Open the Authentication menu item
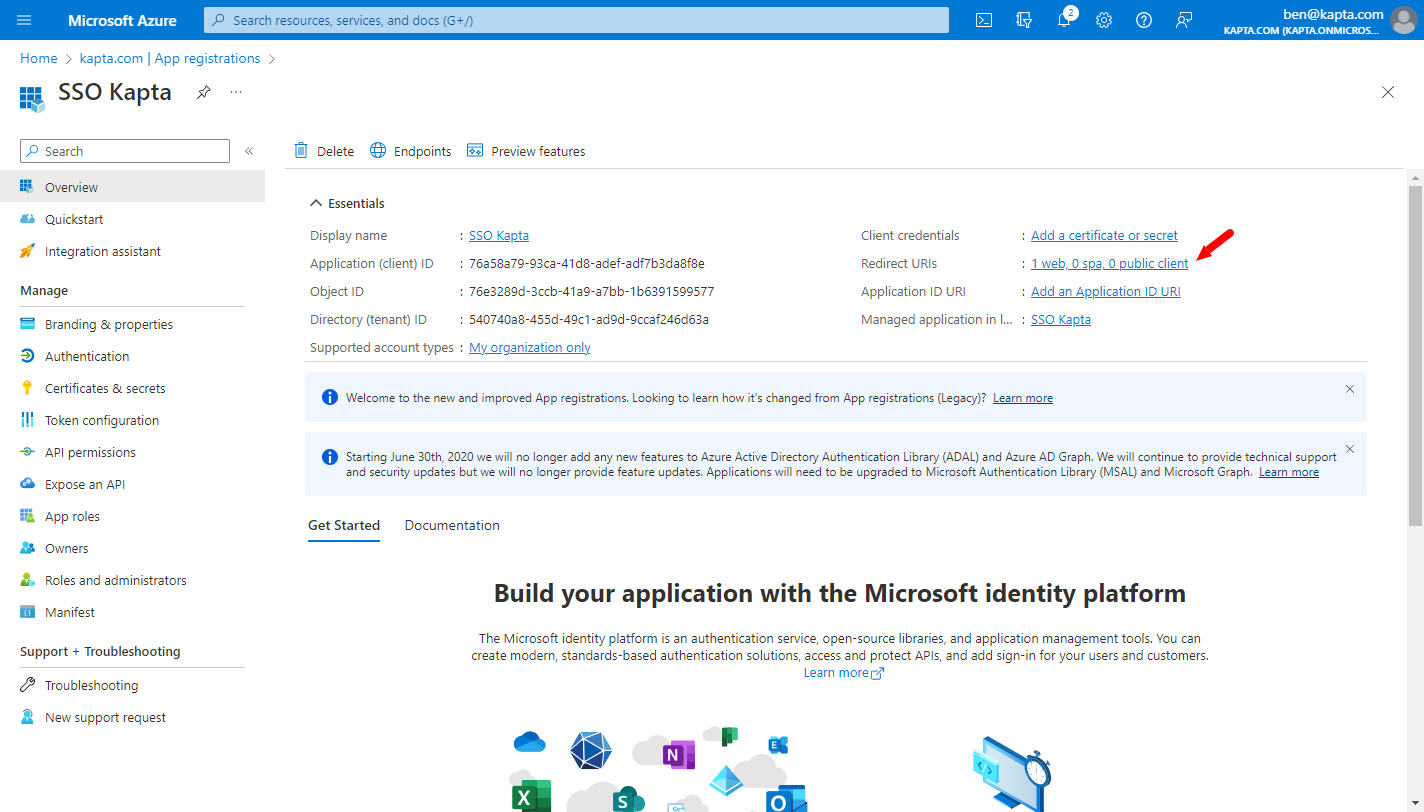The image size is (1424, 812). click(87, 356)
